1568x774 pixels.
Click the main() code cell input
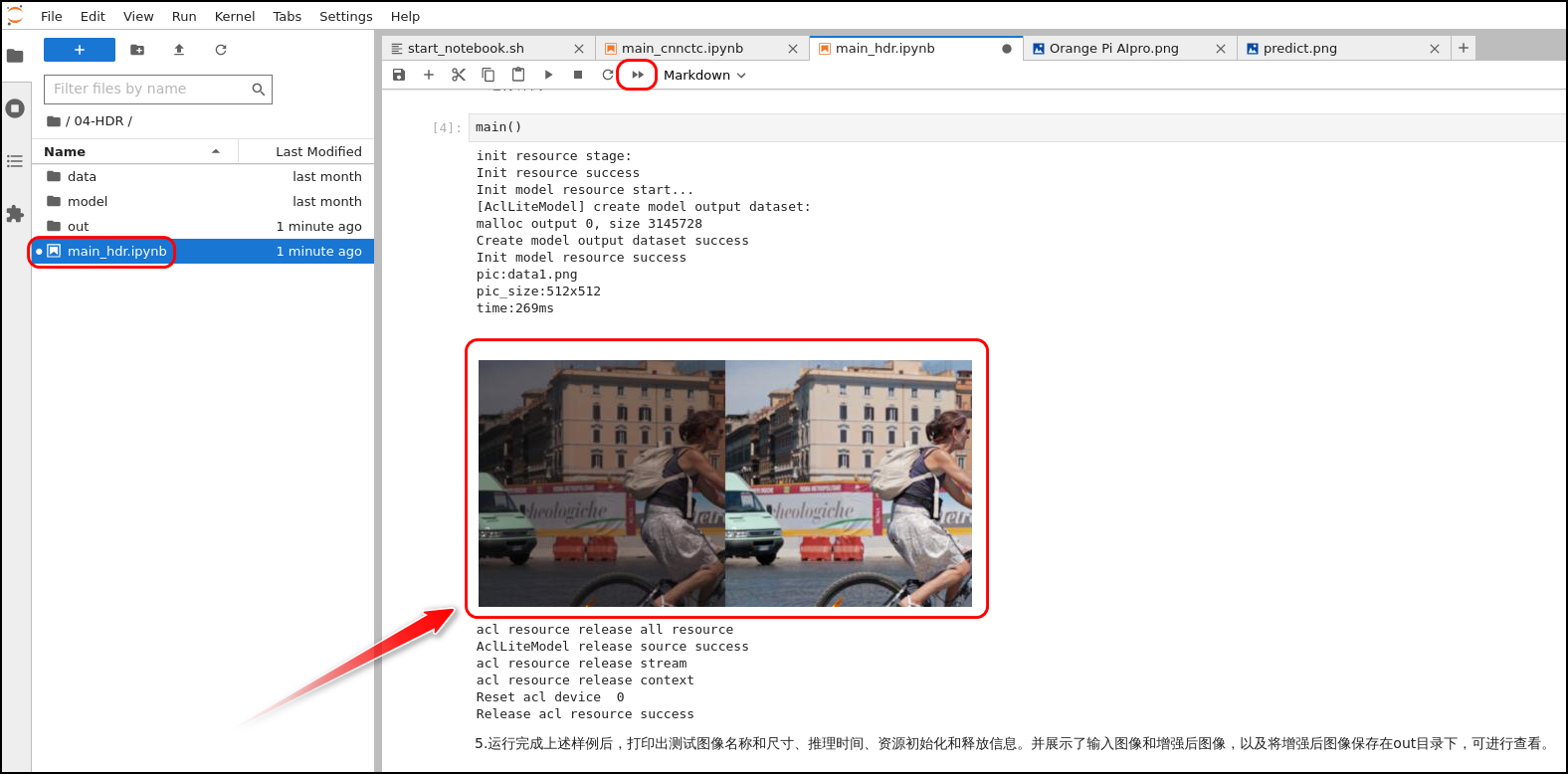click(x=1017, y=127)
